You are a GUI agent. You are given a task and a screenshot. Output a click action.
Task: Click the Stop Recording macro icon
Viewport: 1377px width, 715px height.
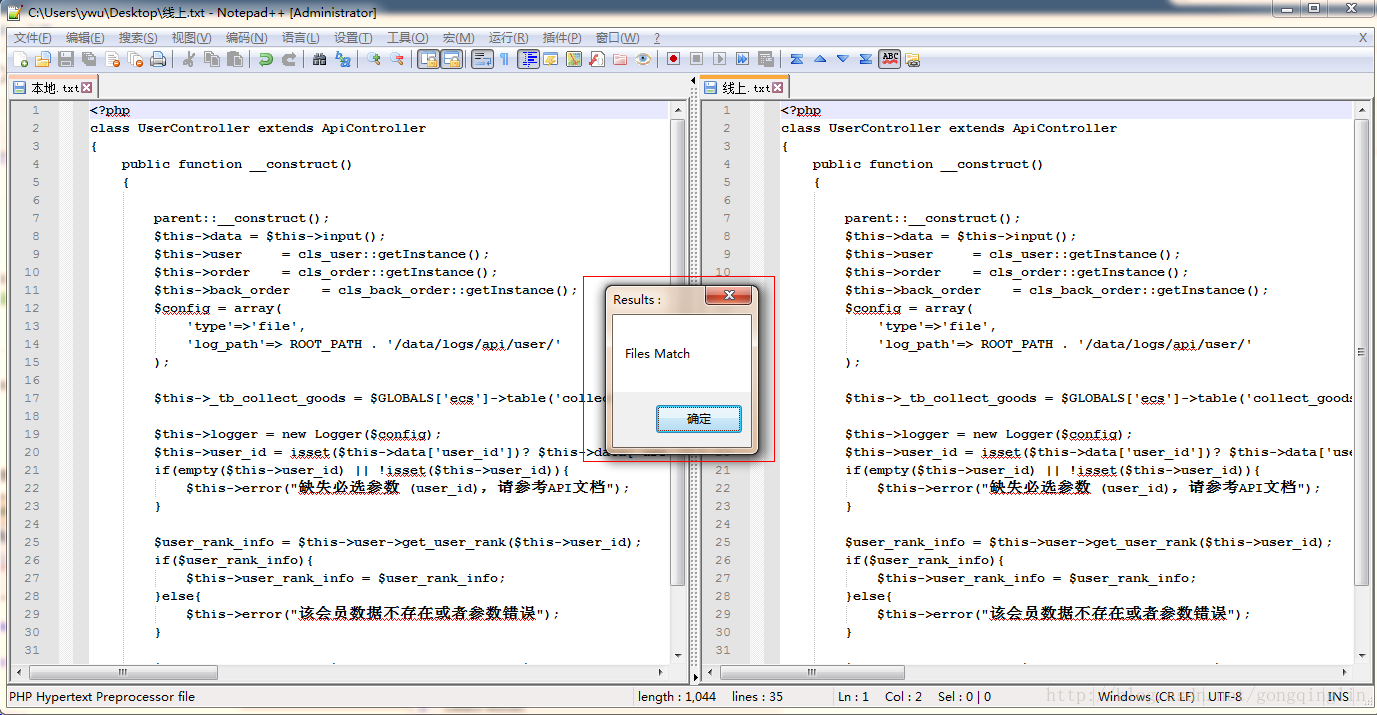point(696,59)
